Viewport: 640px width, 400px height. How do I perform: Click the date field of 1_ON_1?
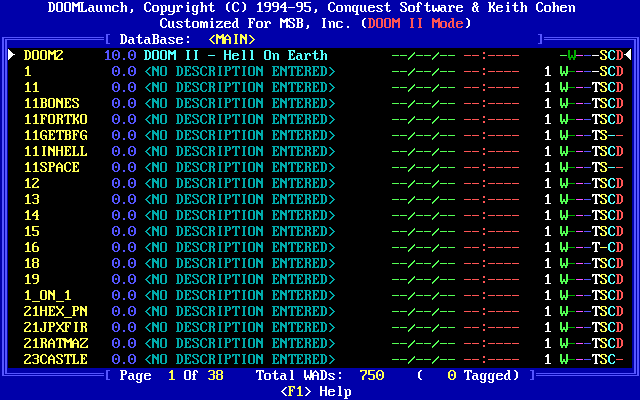[424, 295]
